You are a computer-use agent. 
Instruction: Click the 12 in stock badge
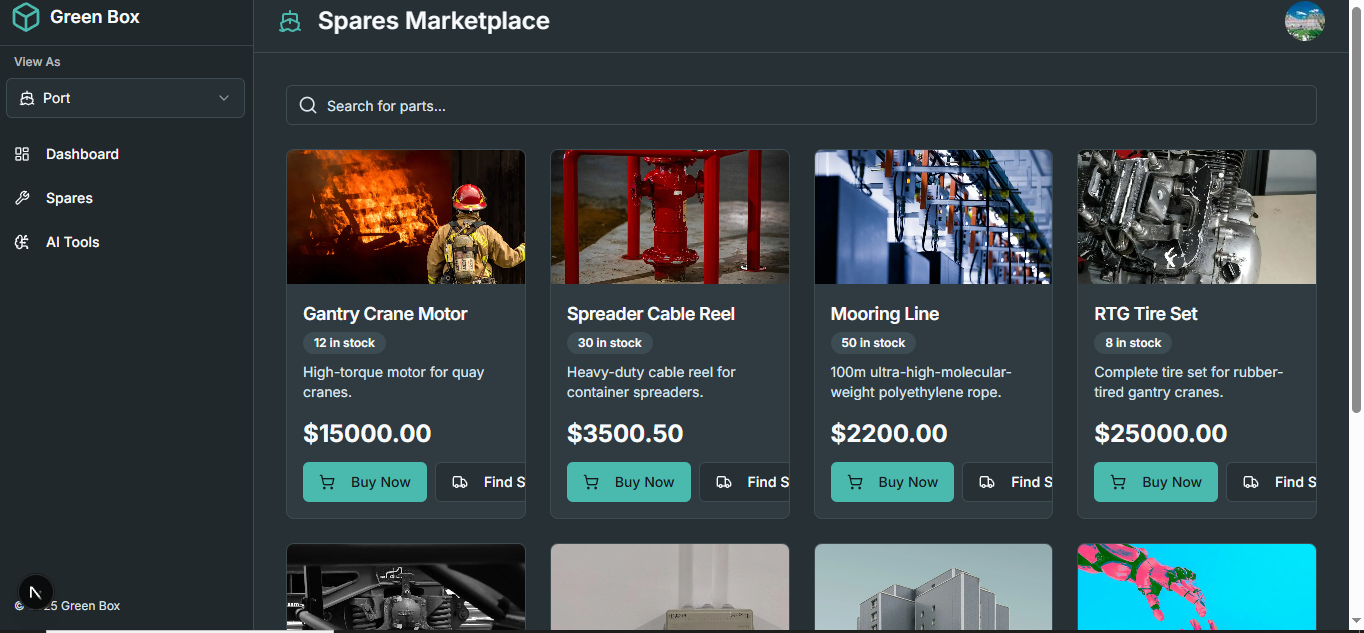(344, 343)
